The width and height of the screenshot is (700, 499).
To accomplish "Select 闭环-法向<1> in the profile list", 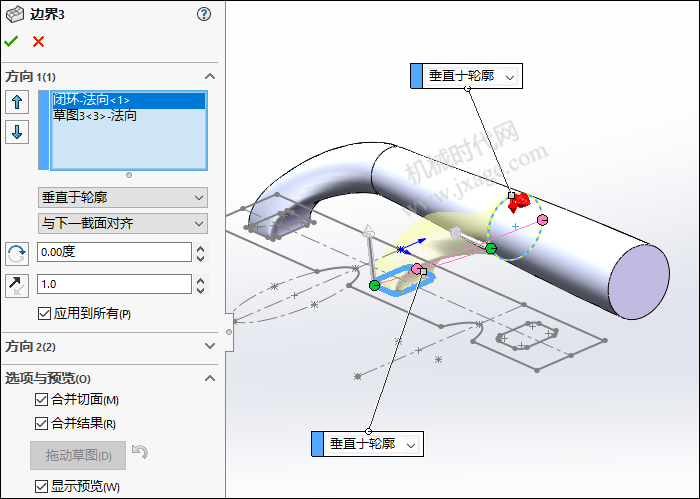I will [x=129, y=100].
